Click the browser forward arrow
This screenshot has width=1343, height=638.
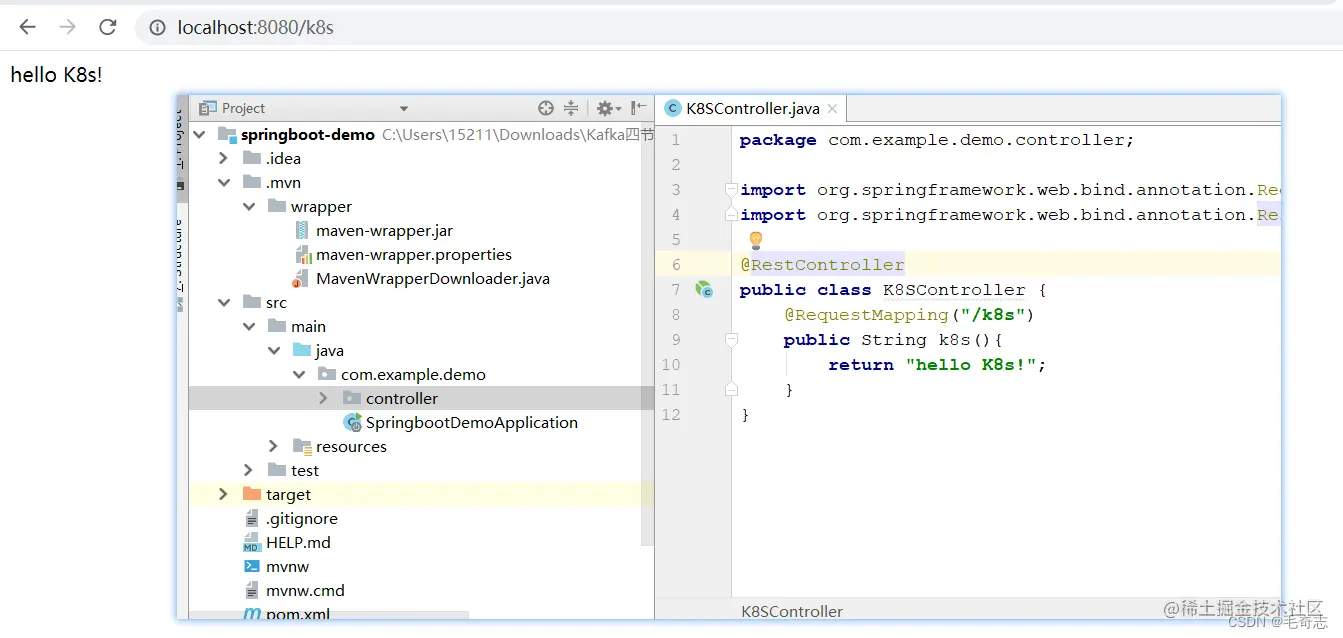(67, 27)
